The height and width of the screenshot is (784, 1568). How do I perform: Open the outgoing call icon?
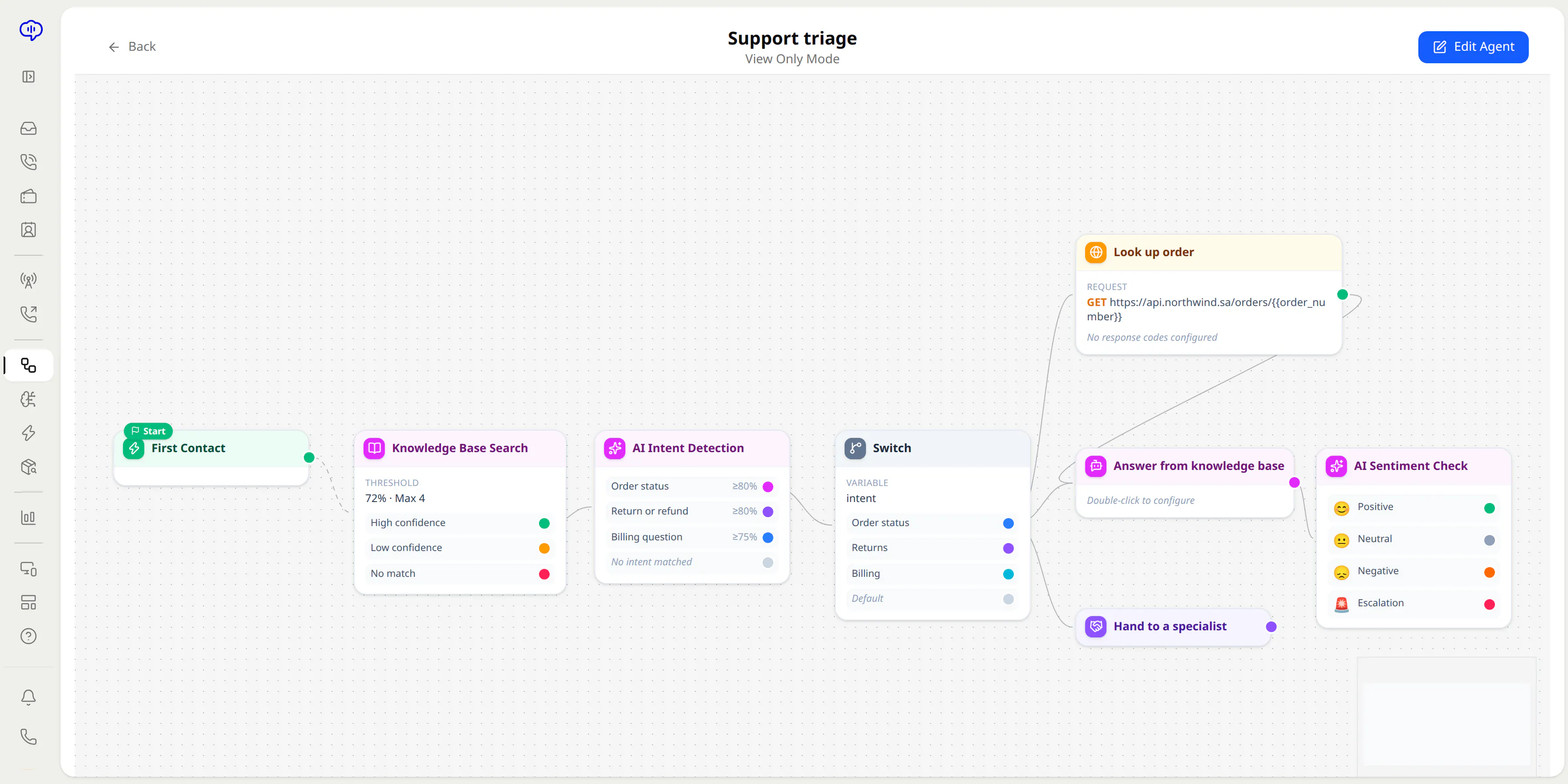point(29,314)
